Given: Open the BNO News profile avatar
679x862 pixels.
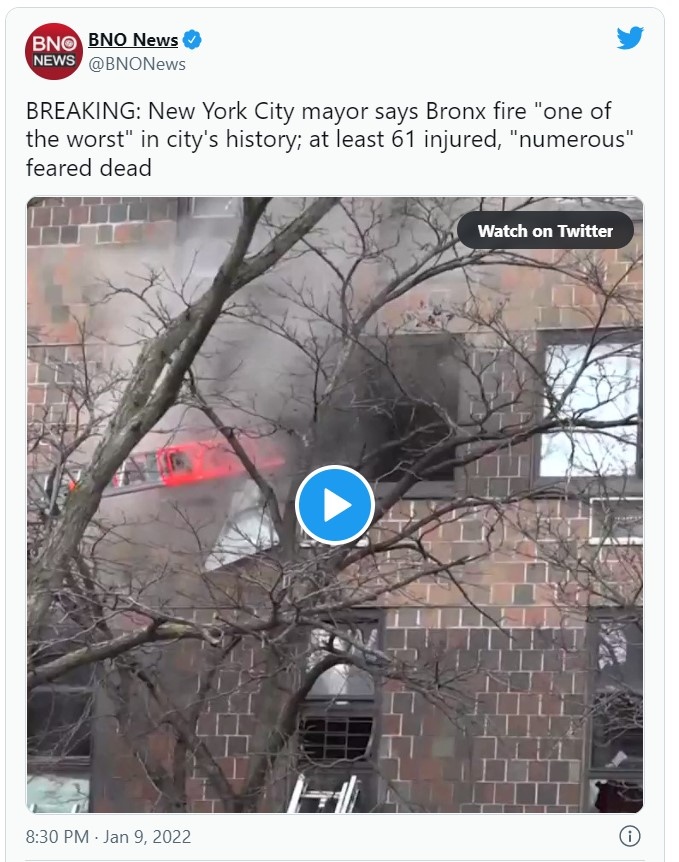Looking at the screenshot, I should [54, 51].
